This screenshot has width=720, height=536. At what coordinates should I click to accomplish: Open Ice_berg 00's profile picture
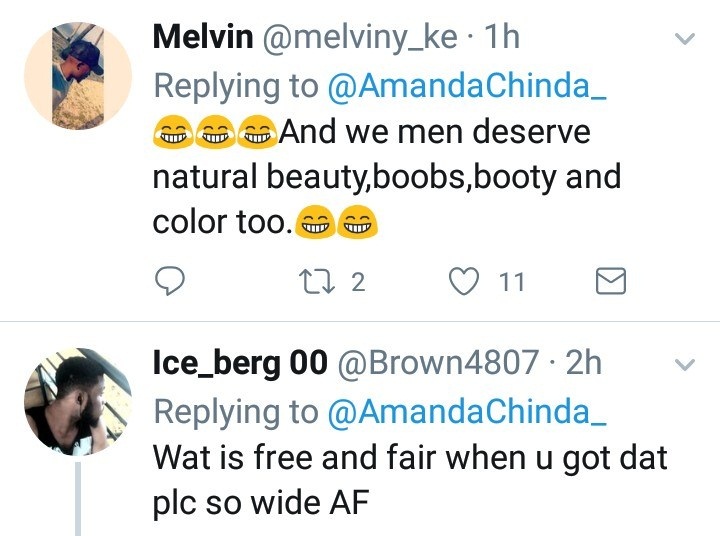[x=78, y=402]
